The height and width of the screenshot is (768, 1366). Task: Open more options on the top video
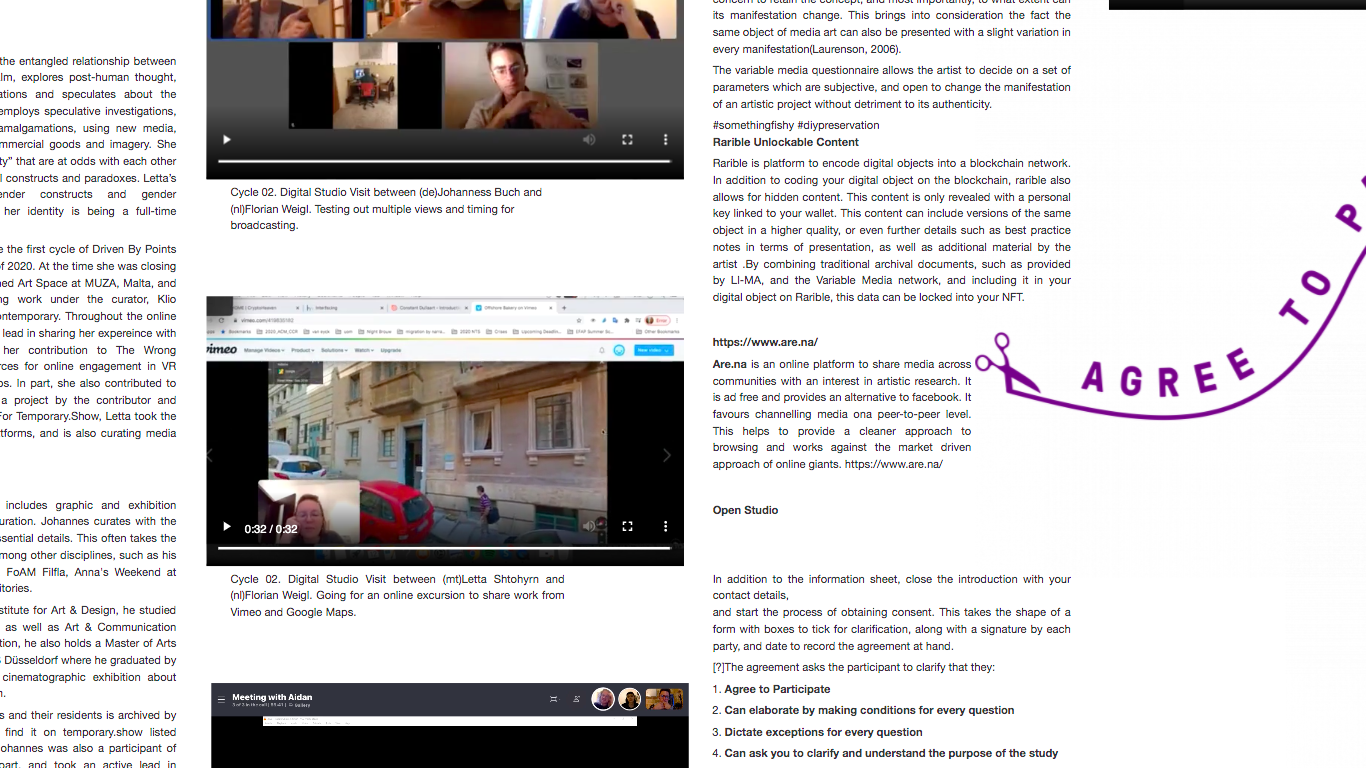point(665,140)
